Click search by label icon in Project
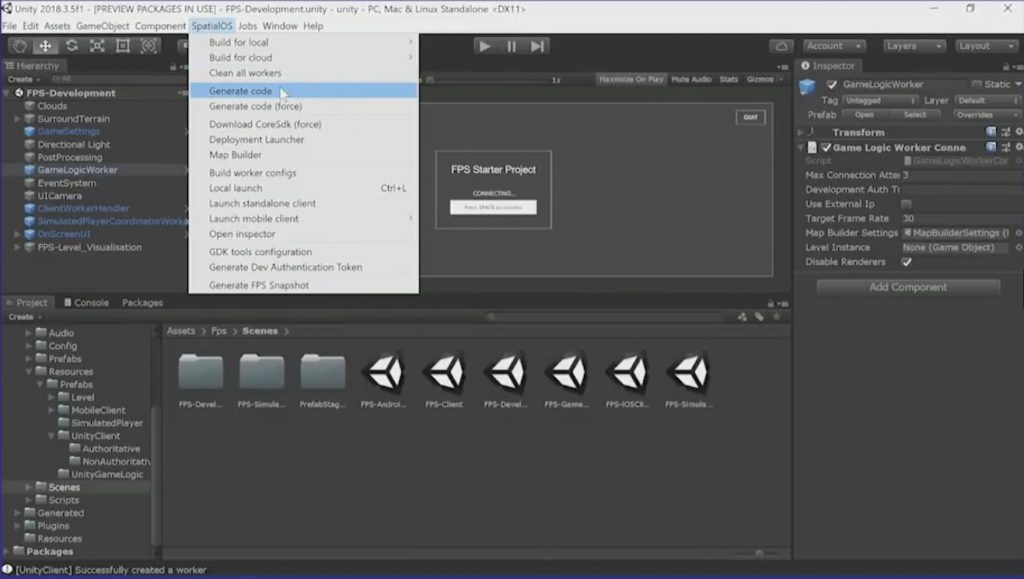This screenshot has height=579, width=1024. tap(760, 317)
